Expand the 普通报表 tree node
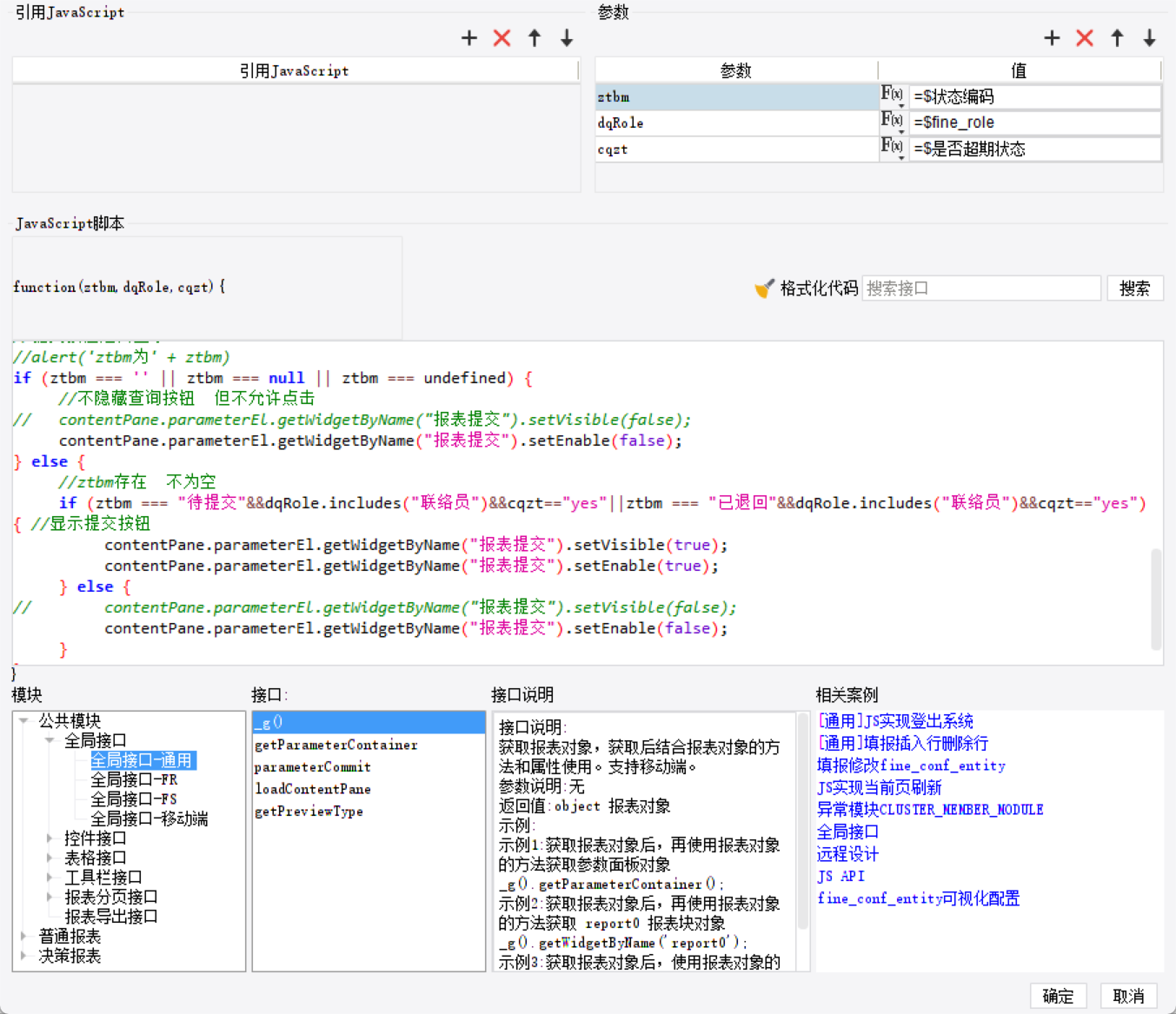This screenshot has height=1014, width=1176. (23, 936)
